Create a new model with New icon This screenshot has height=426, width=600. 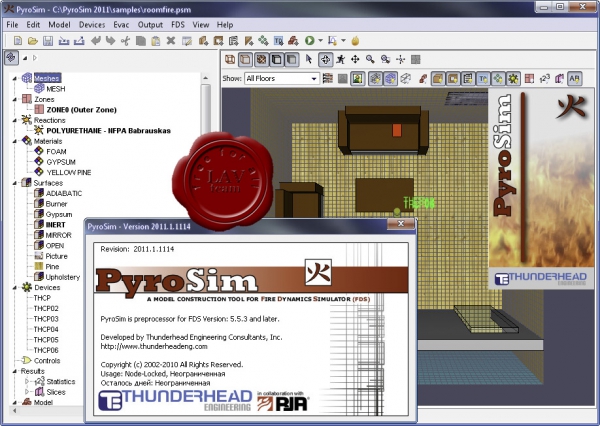coord(18,41)
